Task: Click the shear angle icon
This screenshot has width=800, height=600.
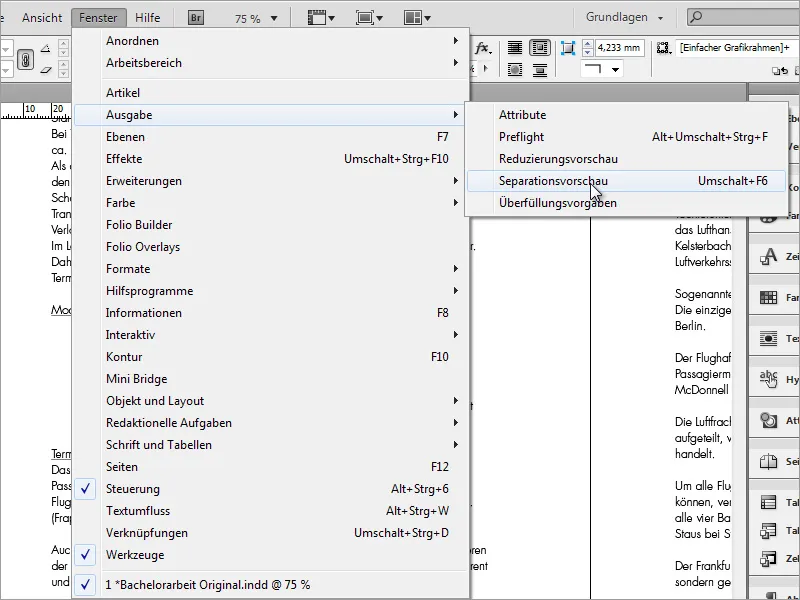Action: [45, 70]
